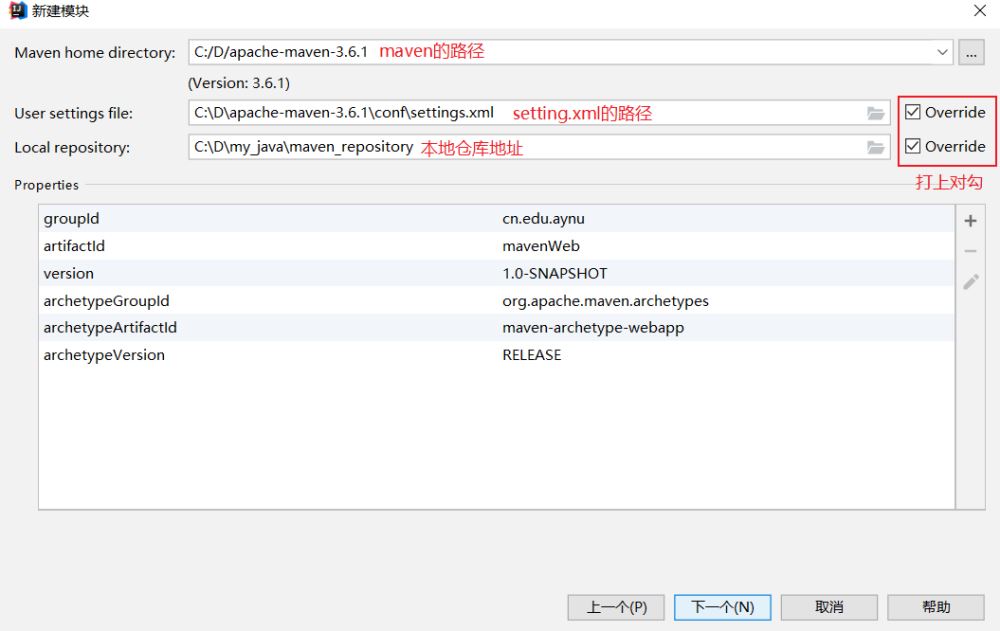Click into the Local repository path field

539,147
